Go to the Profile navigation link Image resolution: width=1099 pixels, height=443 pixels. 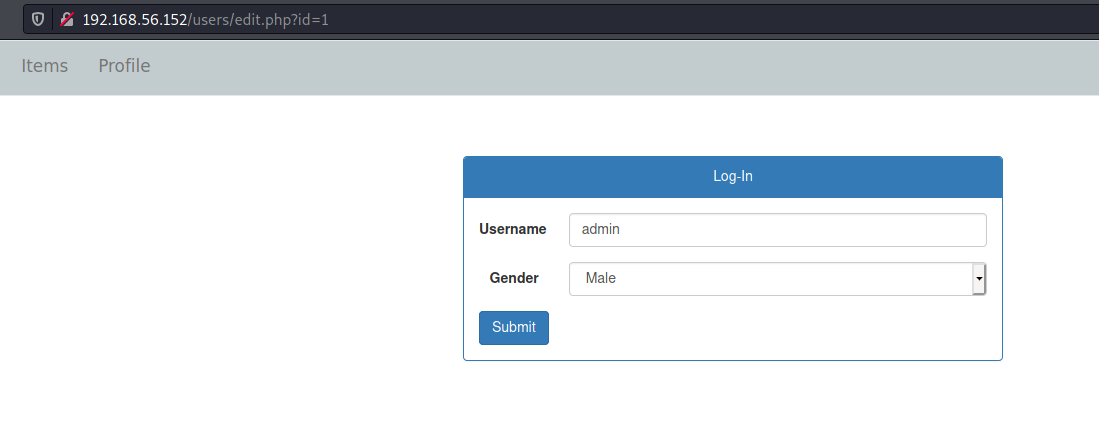click(124, 66)
